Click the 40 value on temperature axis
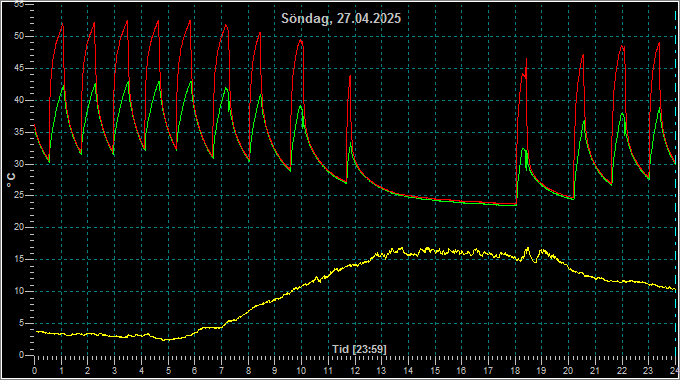The width and height of the screenshot is (680, 380). [x=19, y=100]
